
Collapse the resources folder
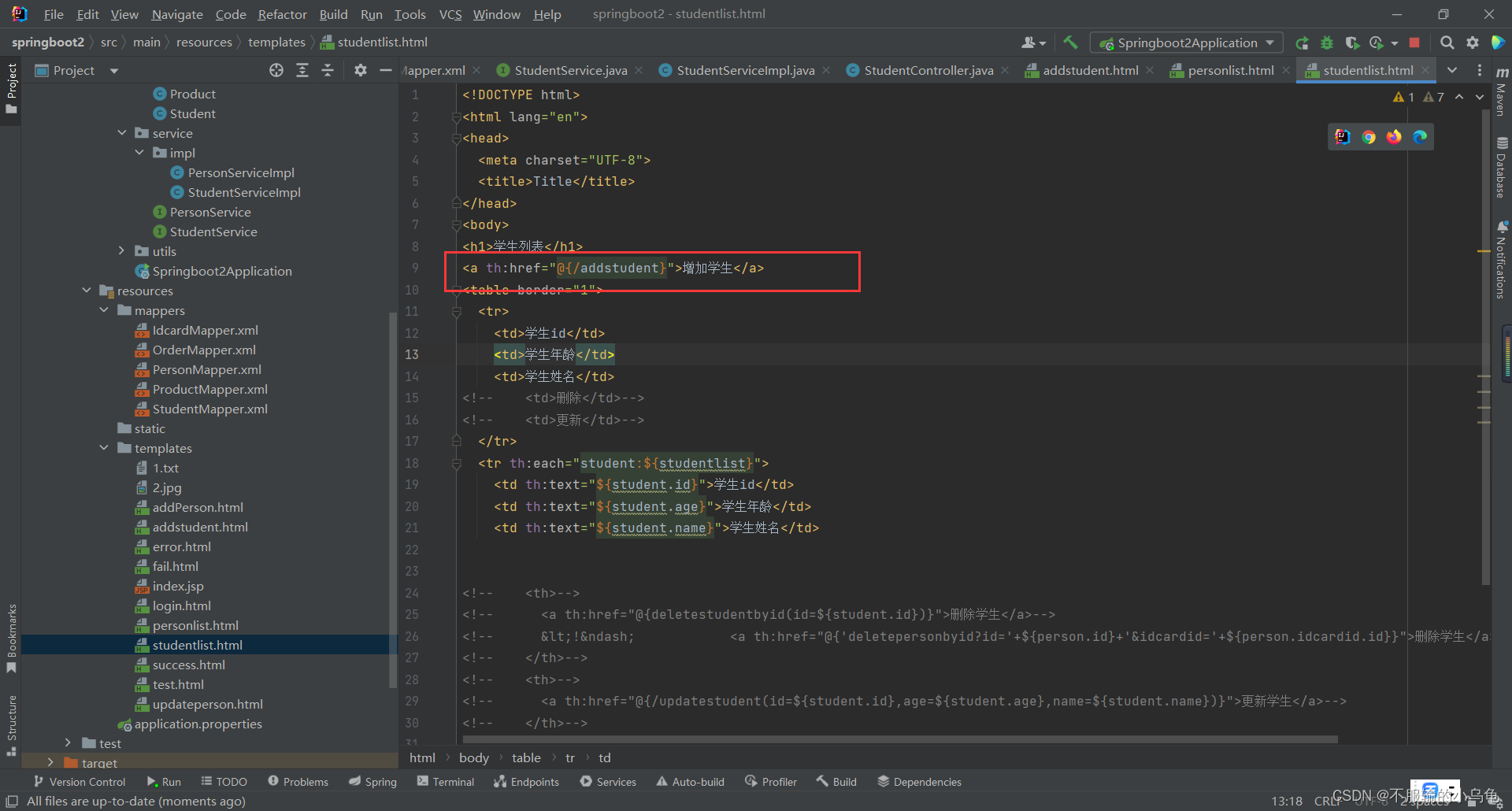(x=87, y=291)
